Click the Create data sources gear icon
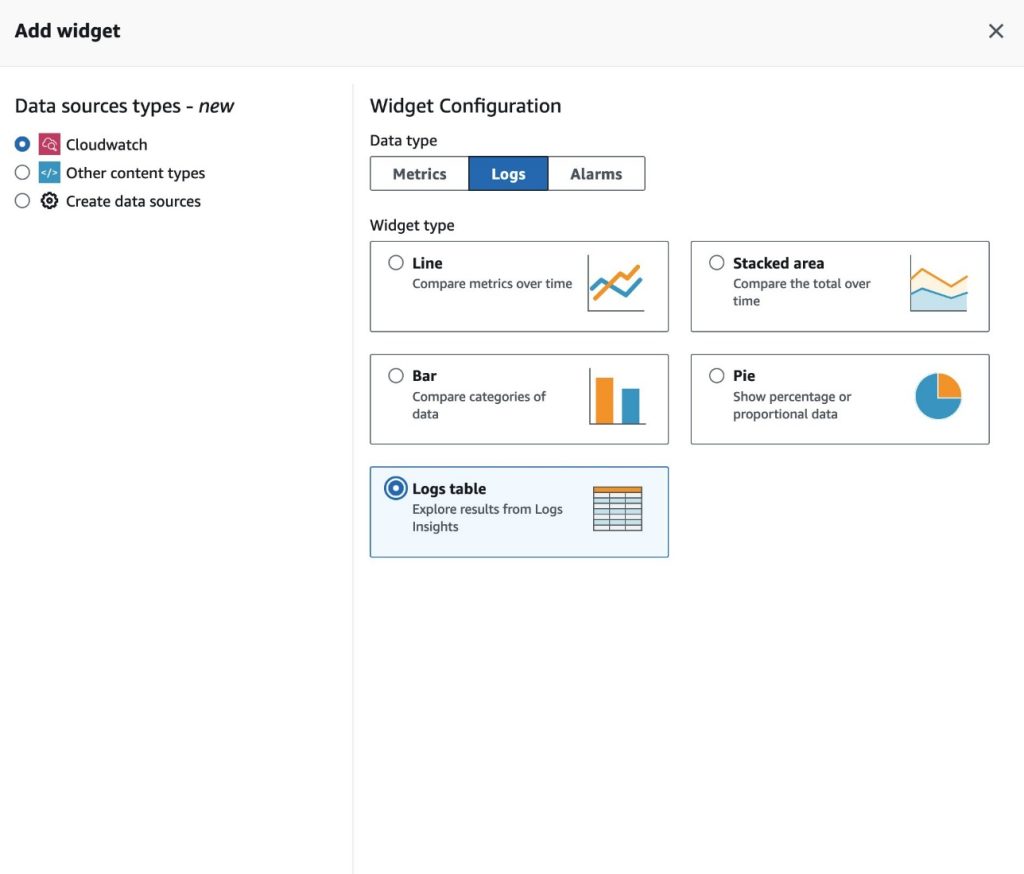 (x=49, y=201)
